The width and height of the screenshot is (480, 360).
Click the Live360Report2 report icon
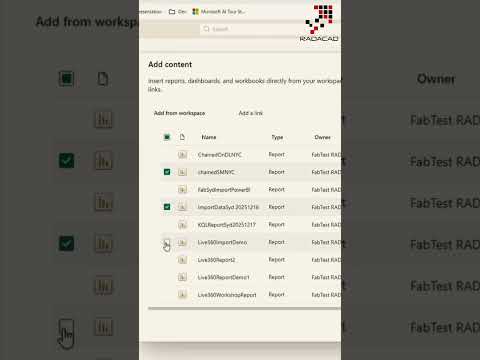pos(182,260)
